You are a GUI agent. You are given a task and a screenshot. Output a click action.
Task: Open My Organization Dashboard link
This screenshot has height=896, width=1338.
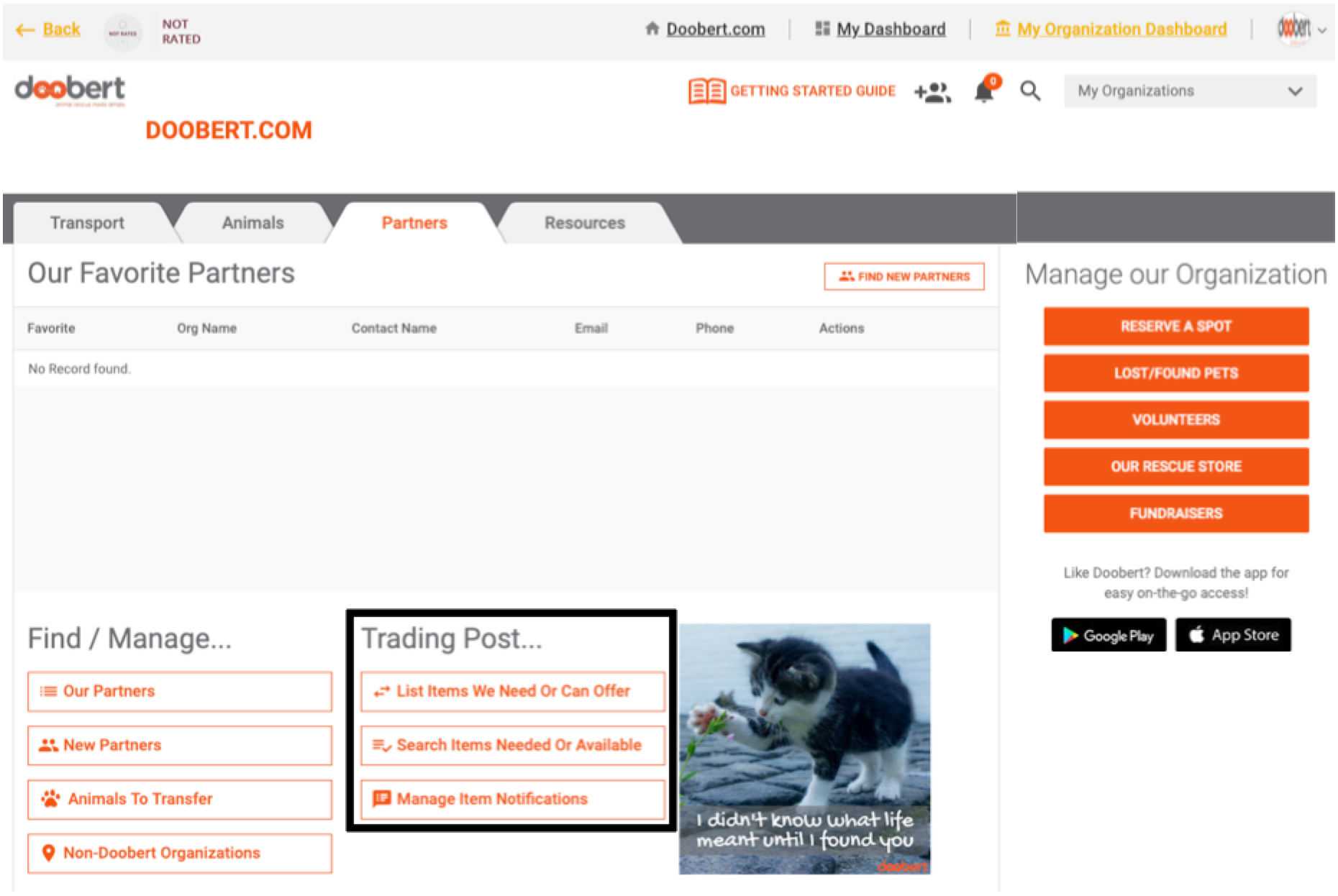[x=1121, y=29]
